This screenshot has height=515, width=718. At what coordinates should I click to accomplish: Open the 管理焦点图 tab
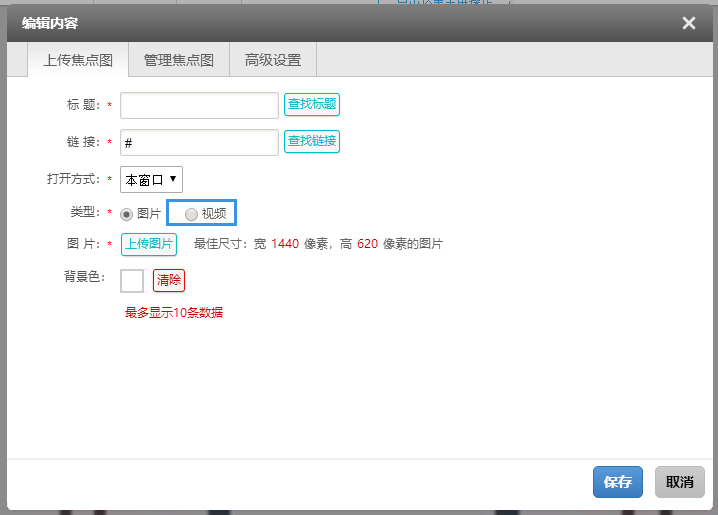pyautogui.click(x=179, y=60)
